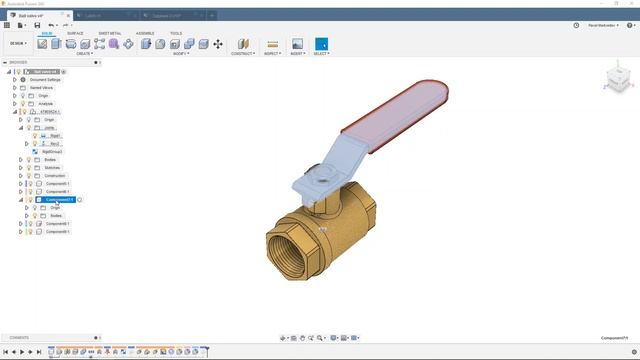Image resolution: width=640 pixels, height=360 pixels.
Task: Open the DESIGN workspace dropdown
Action: pos(18,43)
